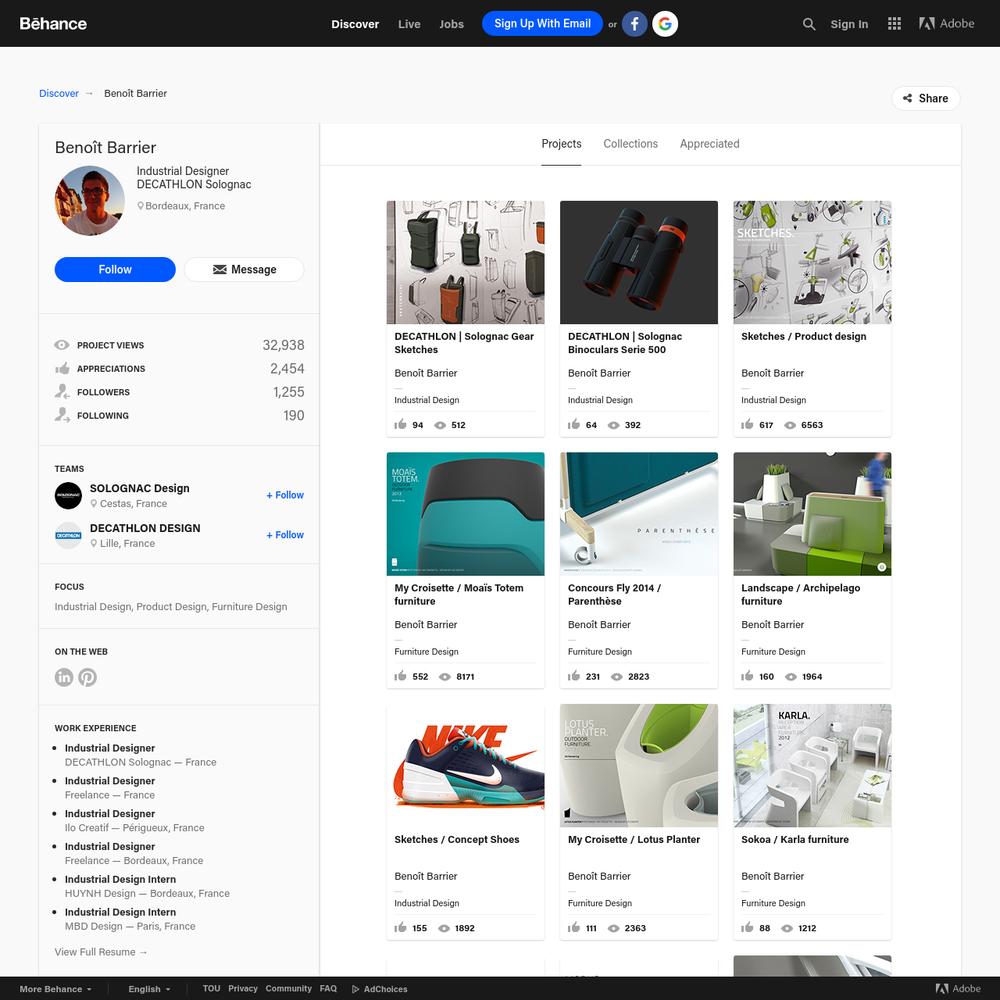
Task: Click the Bordeaux, France location pin
Action: coord(140,206)
